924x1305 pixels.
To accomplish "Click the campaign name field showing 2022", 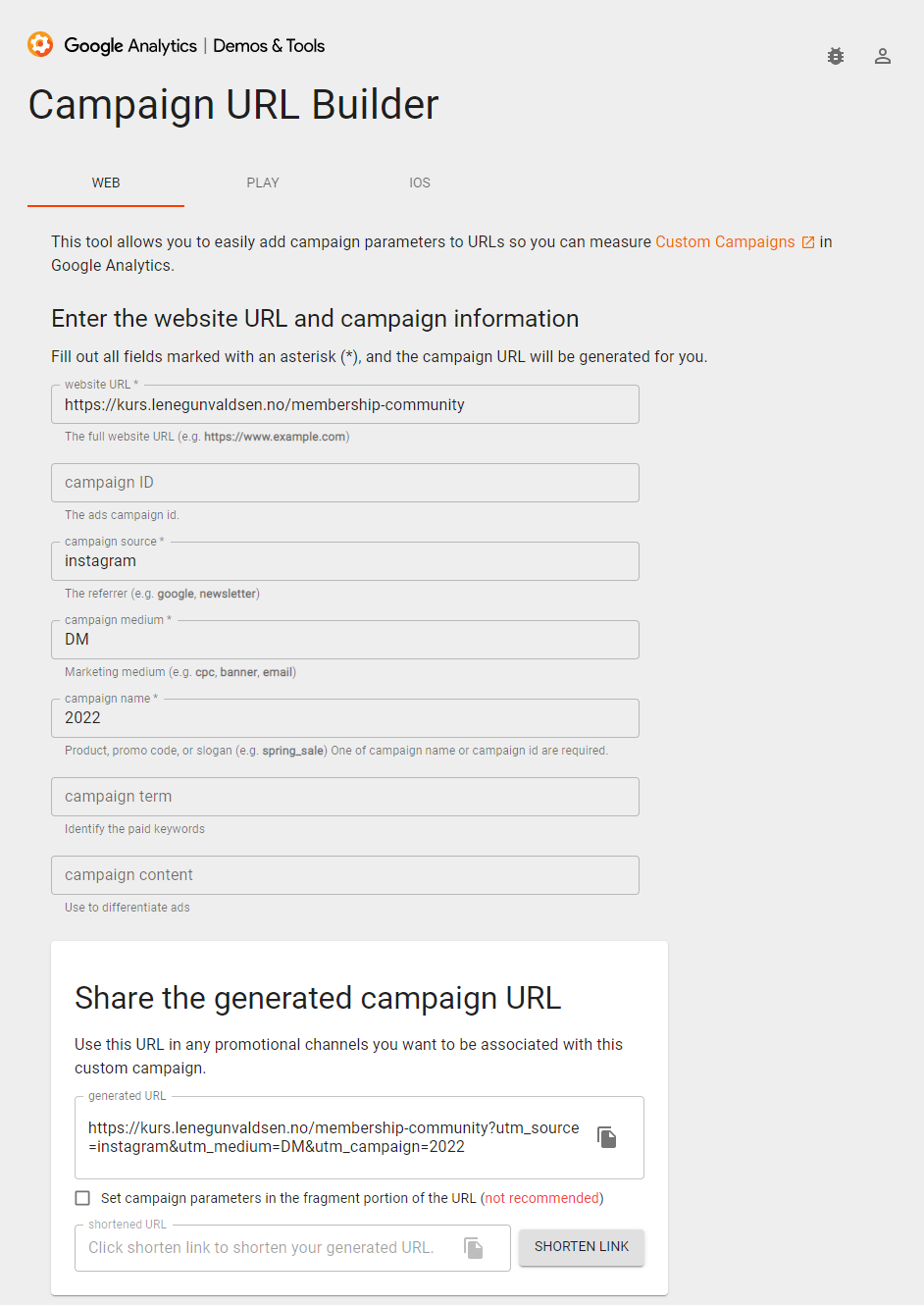I will (345, 718).
